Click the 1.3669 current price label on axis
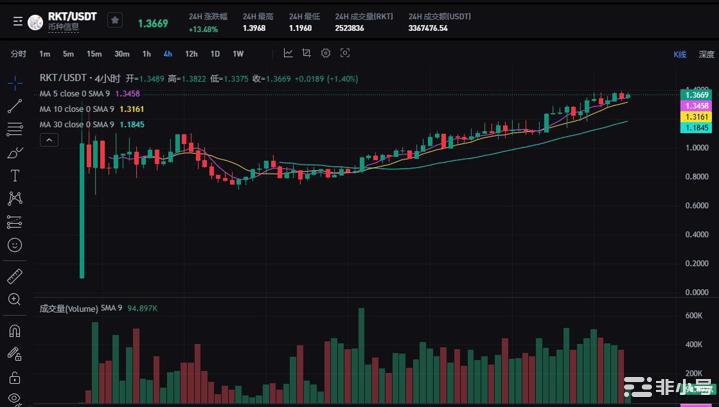This screenshot has height=407, width=719. [696, 94]
